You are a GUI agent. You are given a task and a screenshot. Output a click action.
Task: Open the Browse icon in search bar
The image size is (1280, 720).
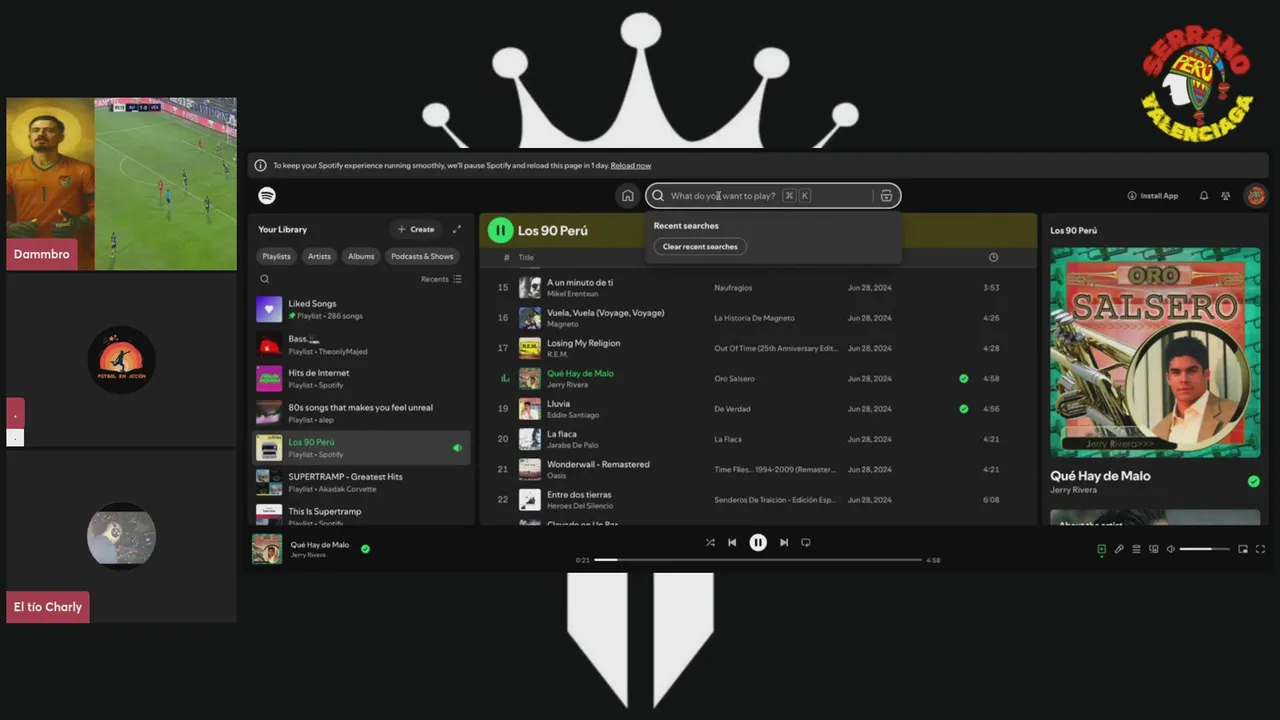[886, 196]
